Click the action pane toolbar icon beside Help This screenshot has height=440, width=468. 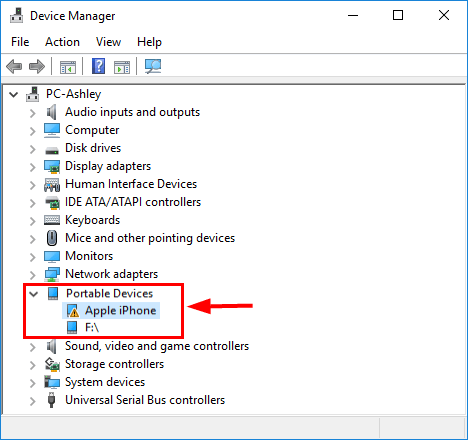click(122, 67)
